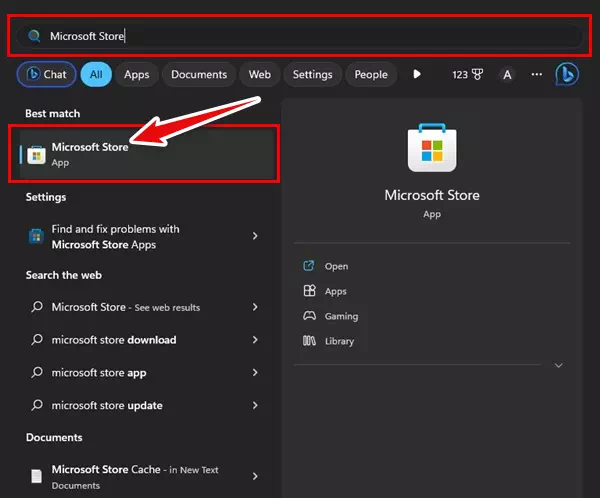This screenshot has width=600, height=498.
Task: Open the Microsoft Store Cache document
Action: [x=145, y=477]
